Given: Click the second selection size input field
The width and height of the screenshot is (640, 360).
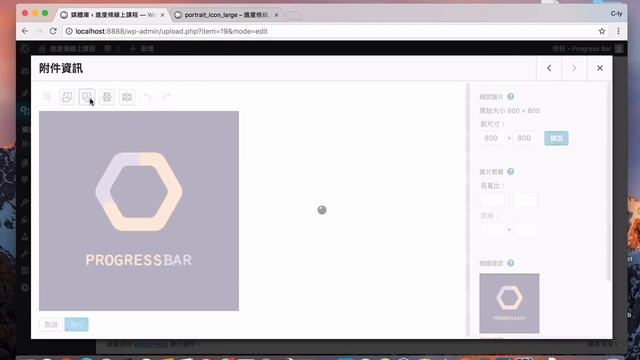Looking at the screenshot, I should (525, 230).
